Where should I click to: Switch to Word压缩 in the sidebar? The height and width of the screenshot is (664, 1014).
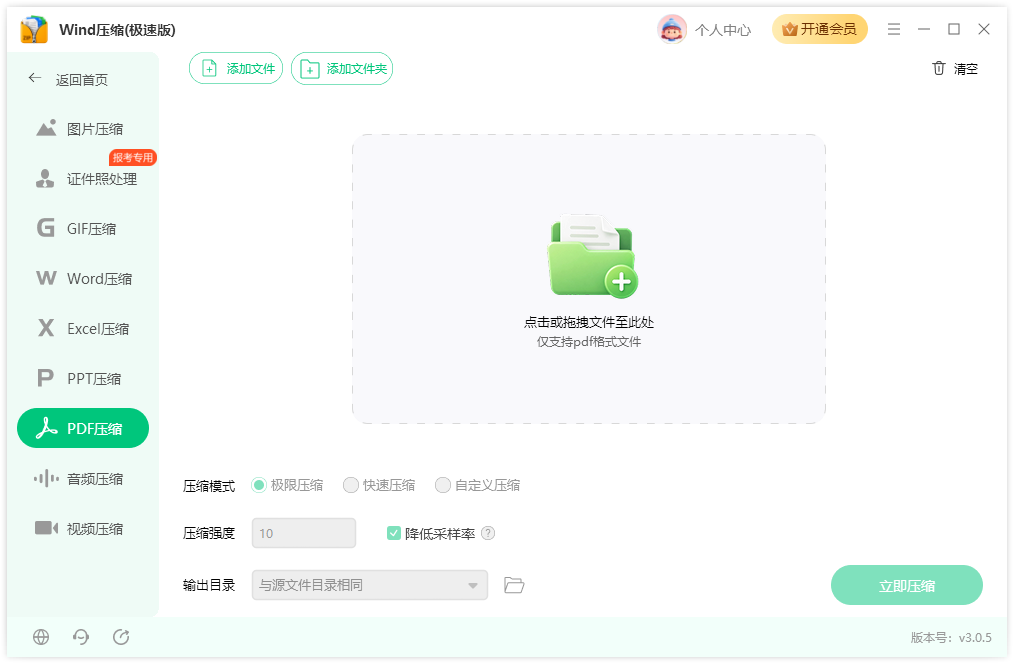[83, 279]
